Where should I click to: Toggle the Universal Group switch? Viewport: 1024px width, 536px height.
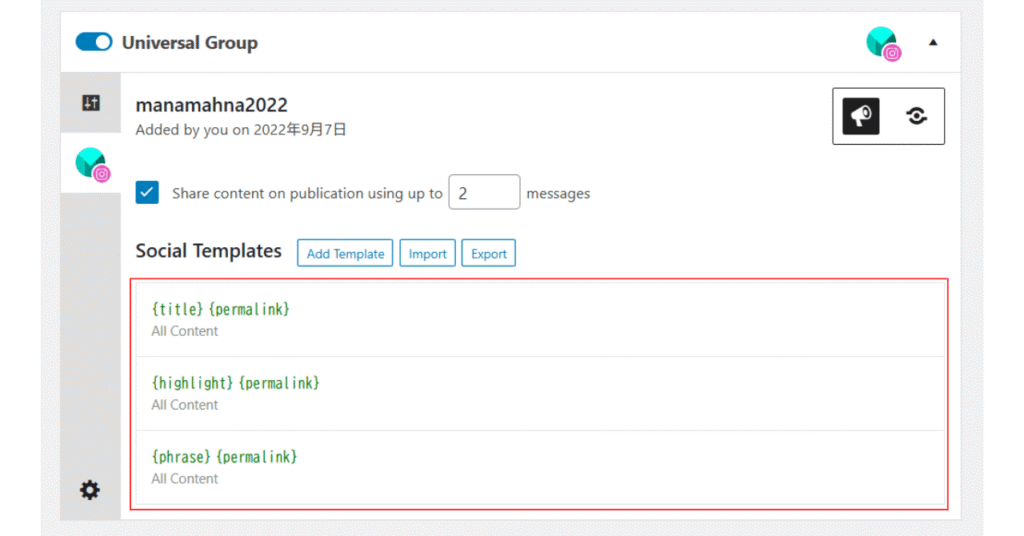click(94, 43)
